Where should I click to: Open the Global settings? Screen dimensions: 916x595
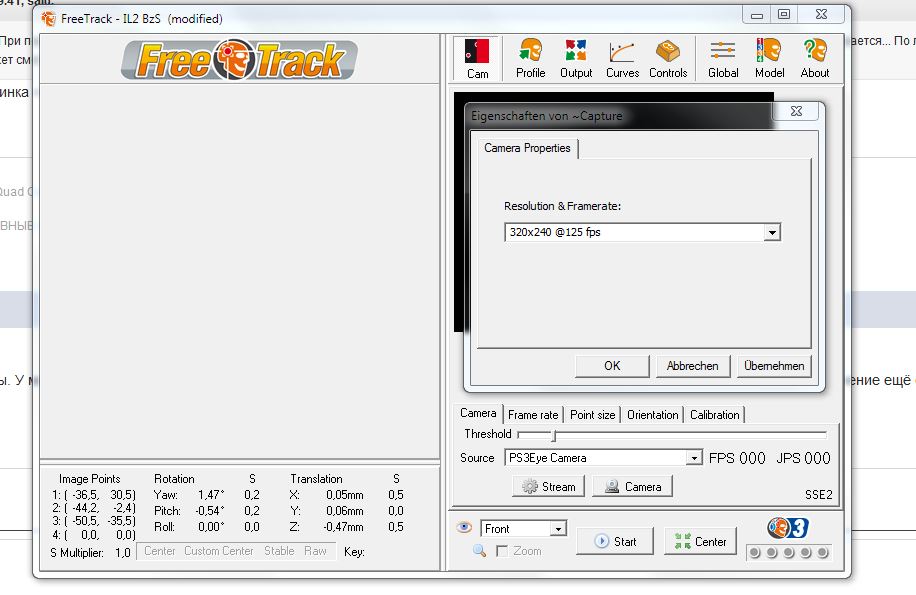point(723,58)
